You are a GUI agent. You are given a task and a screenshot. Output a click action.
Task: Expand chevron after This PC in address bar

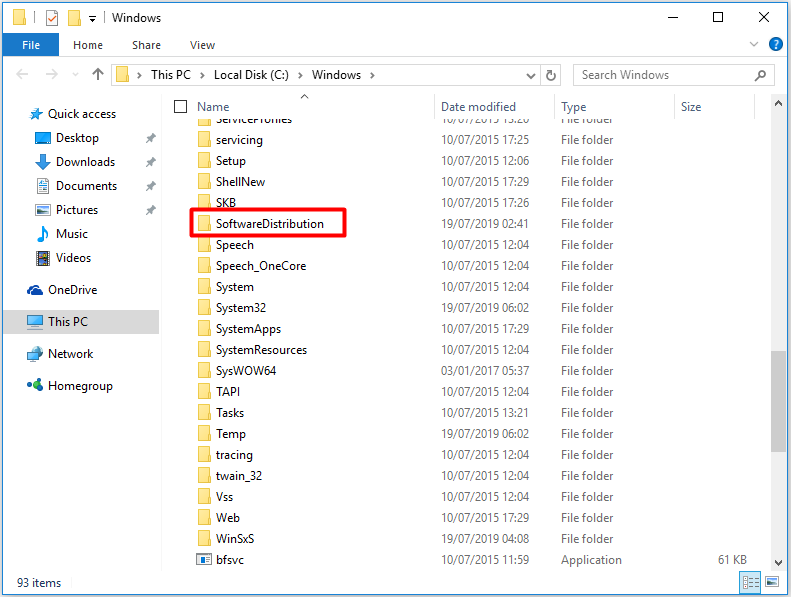202,75
